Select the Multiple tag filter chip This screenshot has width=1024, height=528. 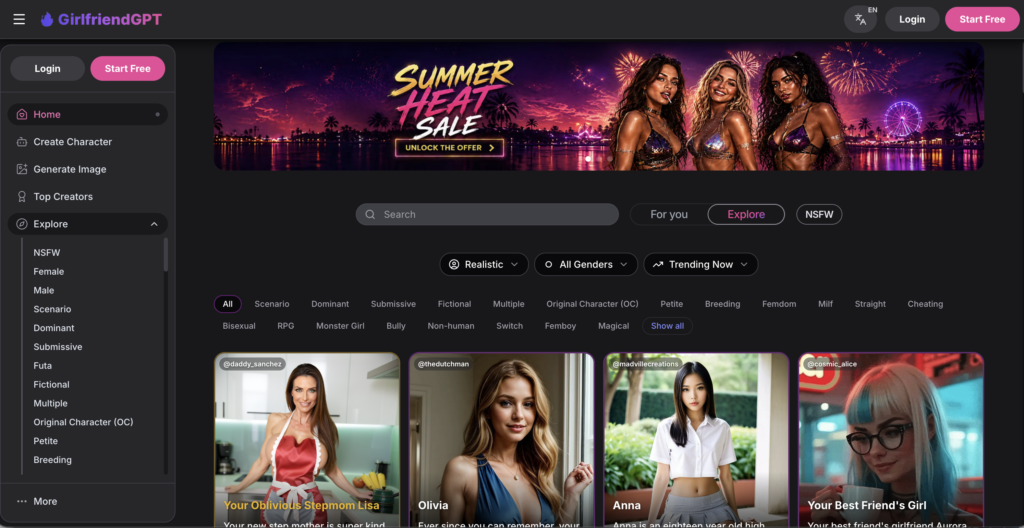pyautogui.click(x=509, y=304)
